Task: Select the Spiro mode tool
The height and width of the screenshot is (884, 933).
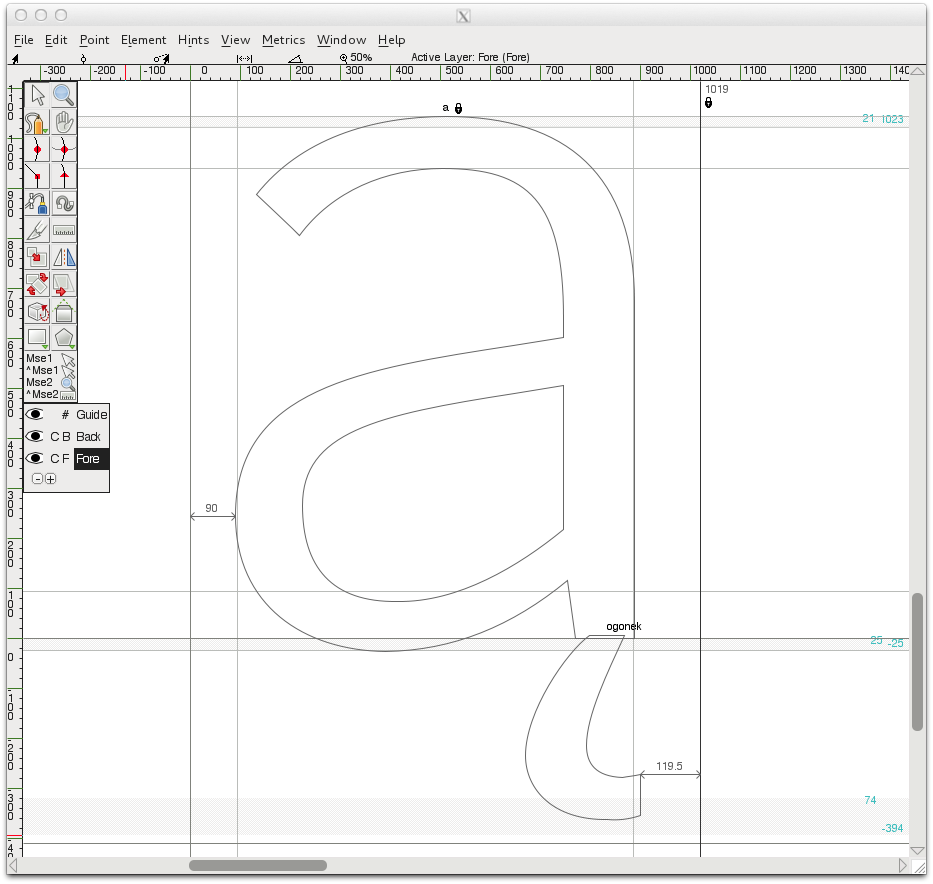Action: 64,204
